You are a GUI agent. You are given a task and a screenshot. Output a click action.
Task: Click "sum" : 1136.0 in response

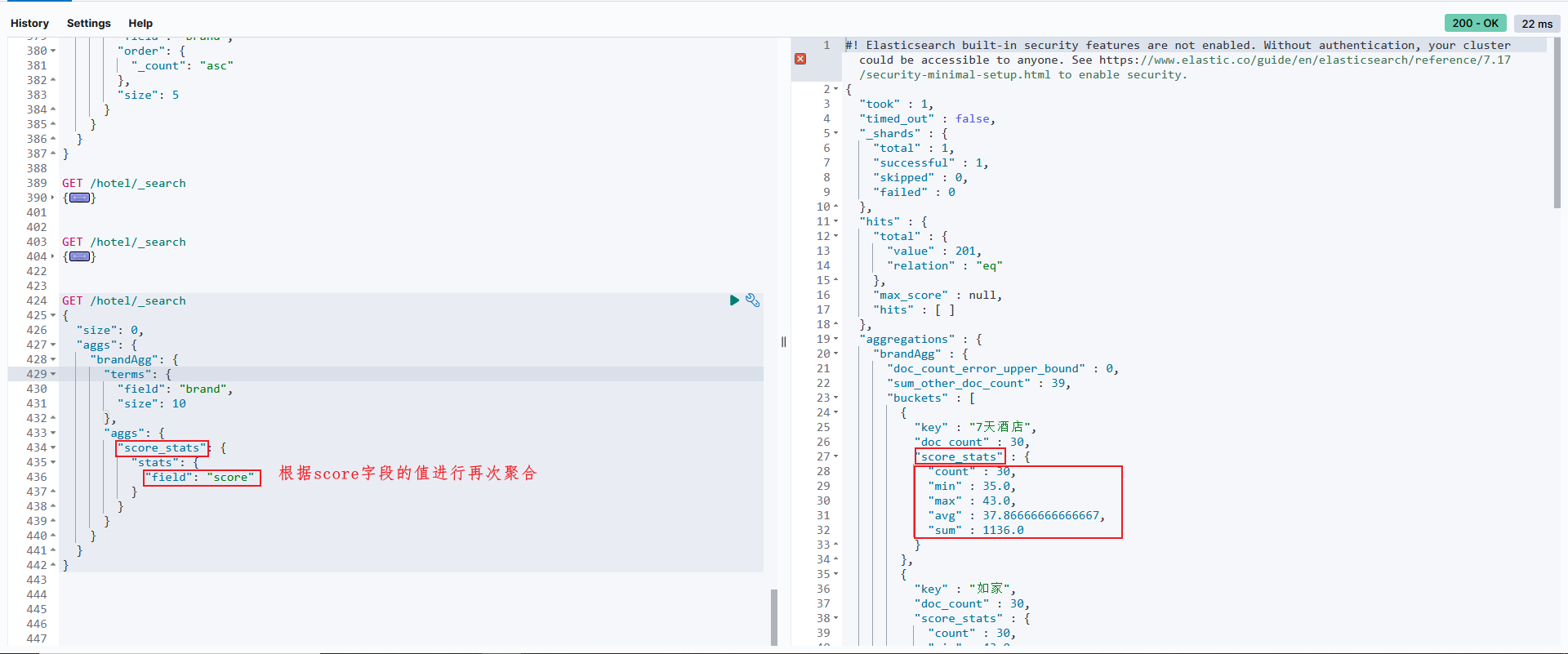click(976, 530)
